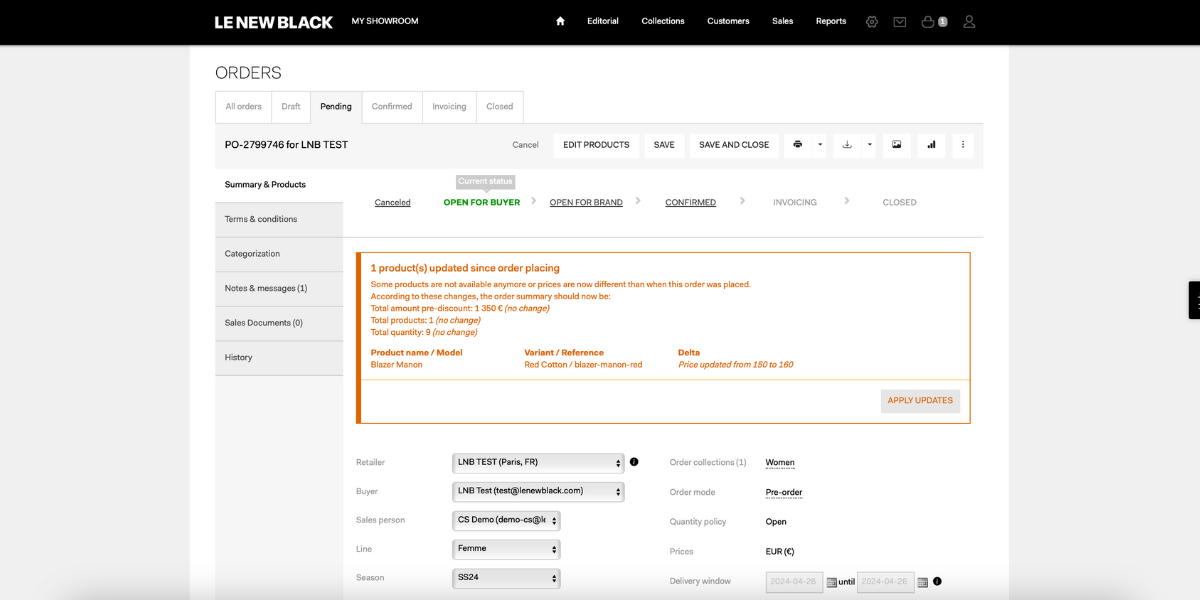
Task: Expand the download options dropdown arrow
Action: pos(870,145)
